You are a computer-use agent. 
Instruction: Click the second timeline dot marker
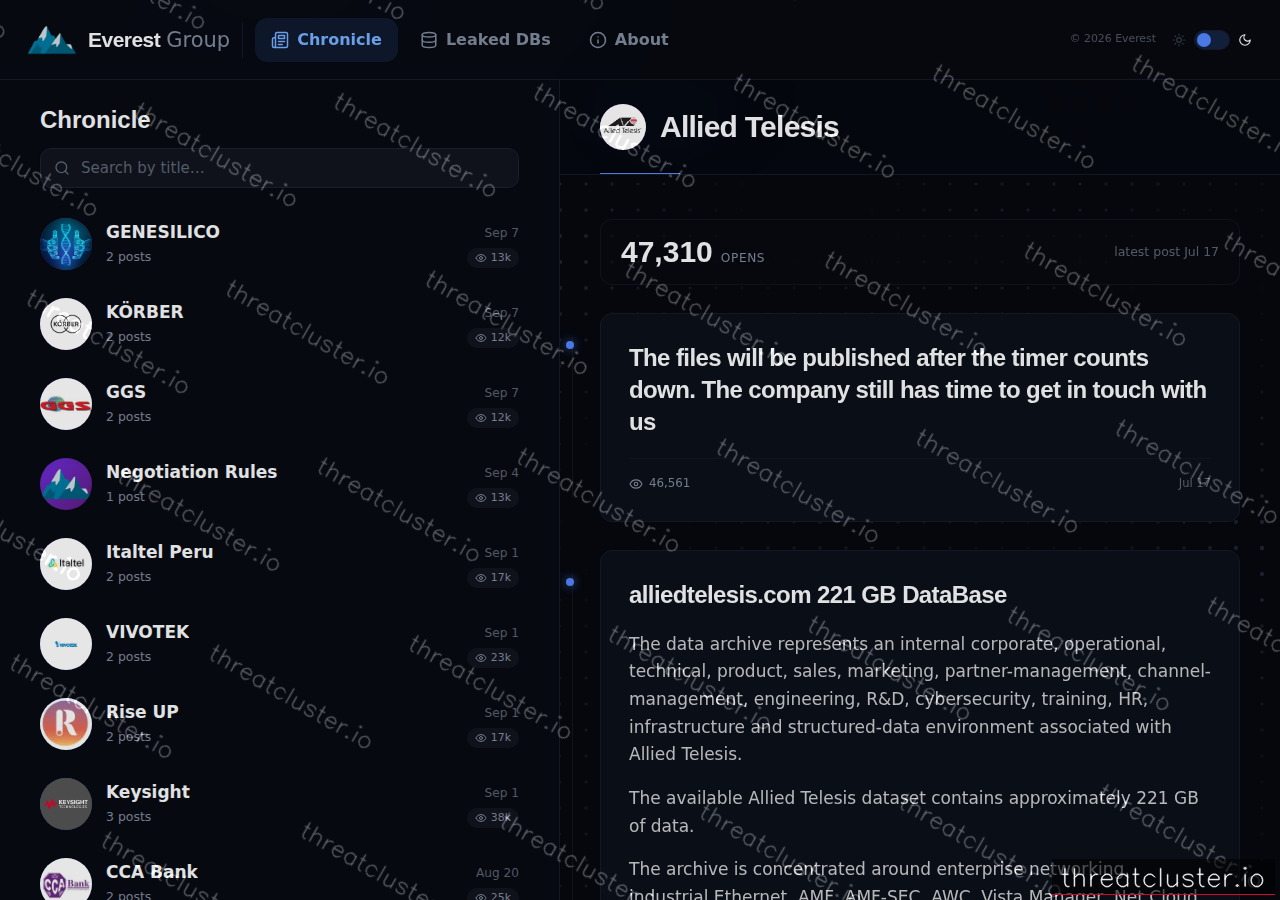click(570, 582)
